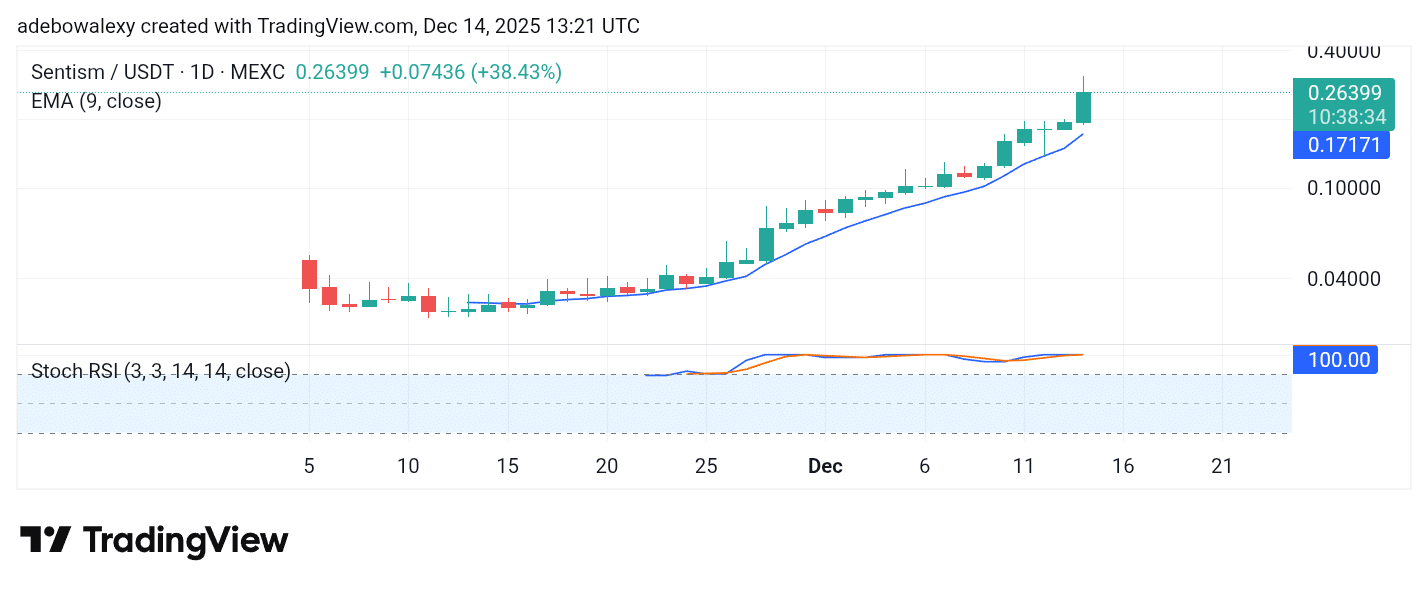
Task: Select the Stoch RSI indicator legend
Action: pos(160,371)
